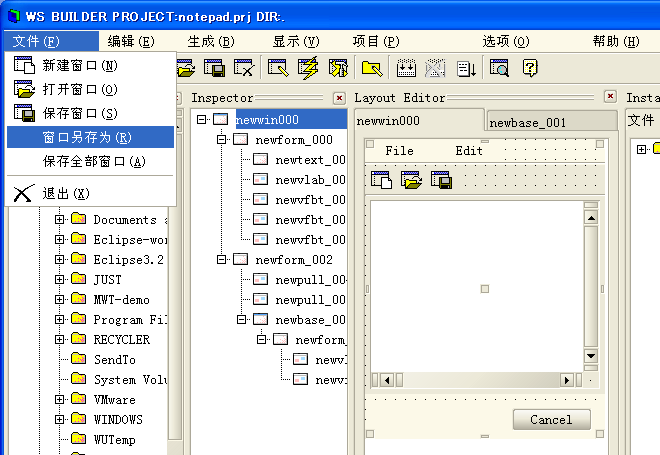Screen dimensions: 660x455
Task: Click the new window icon in Layout Editor toolbar
Action: point(381,180)
